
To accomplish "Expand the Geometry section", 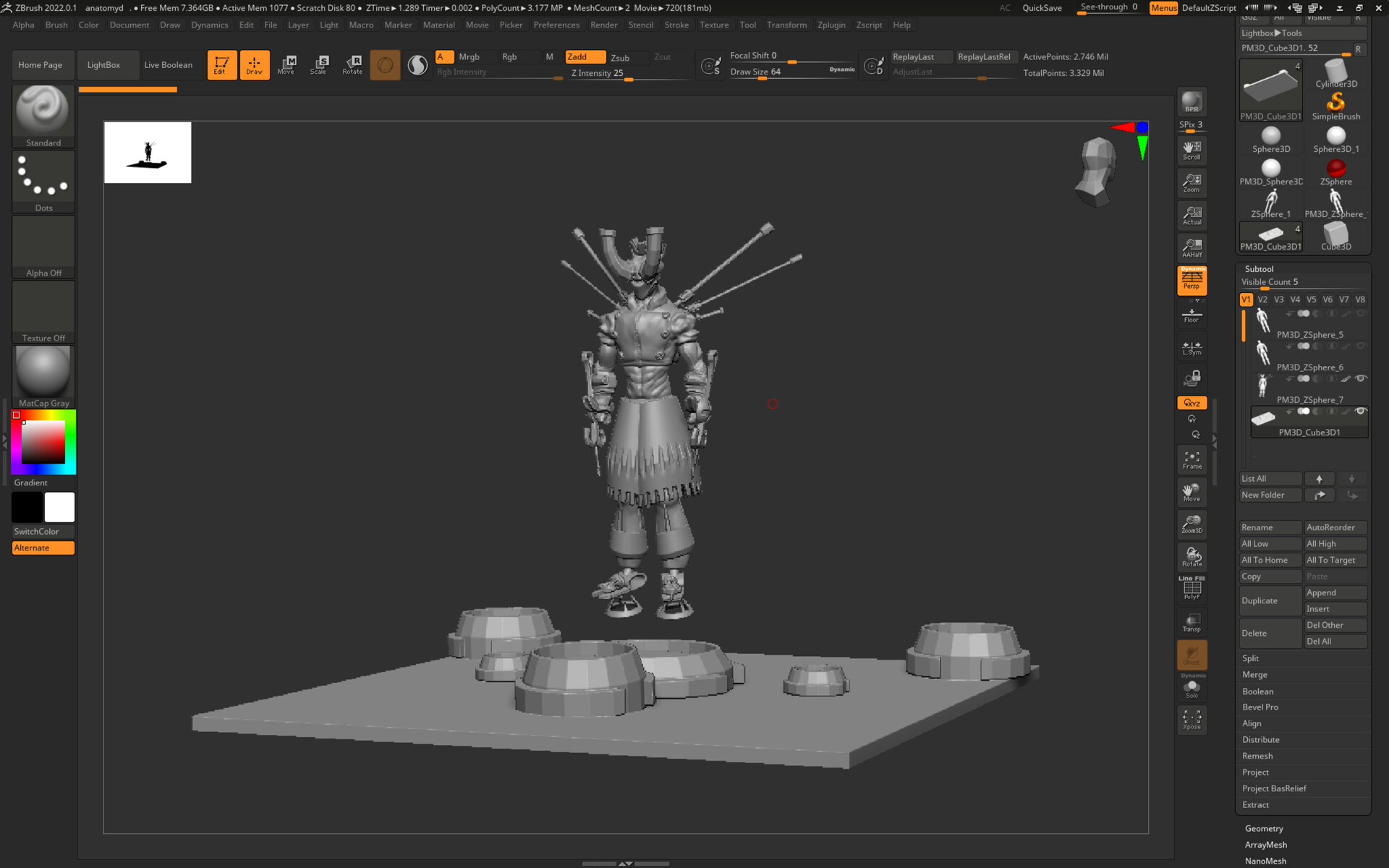I will click(1263, 828).
